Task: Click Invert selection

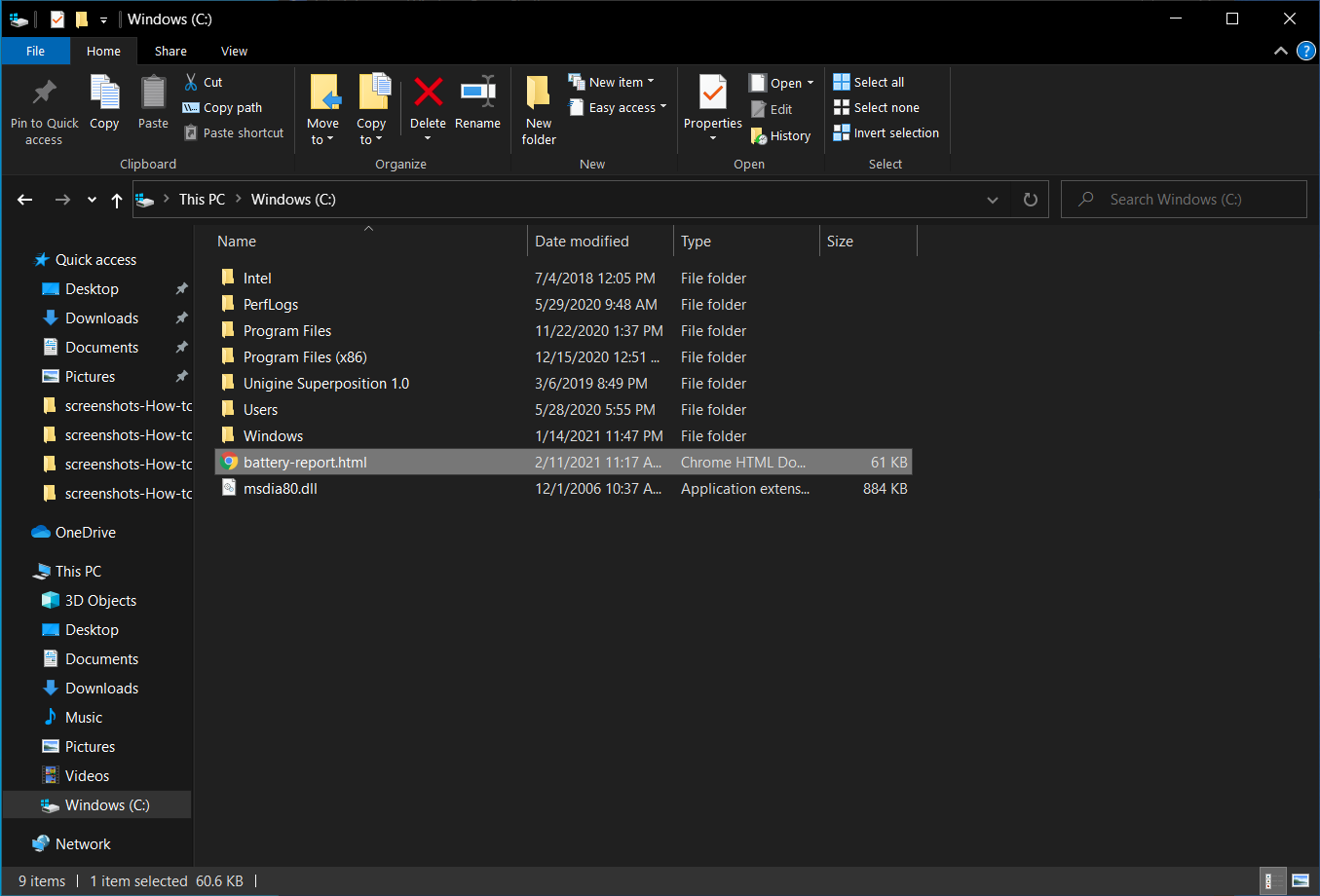Action: (x=886, y=132)
